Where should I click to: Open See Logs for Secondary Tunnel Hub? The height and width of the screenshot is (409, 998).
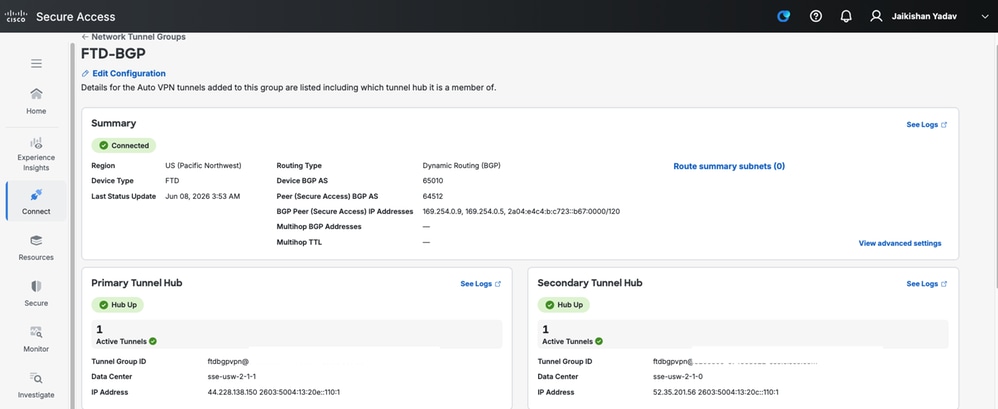pos(926,284)
